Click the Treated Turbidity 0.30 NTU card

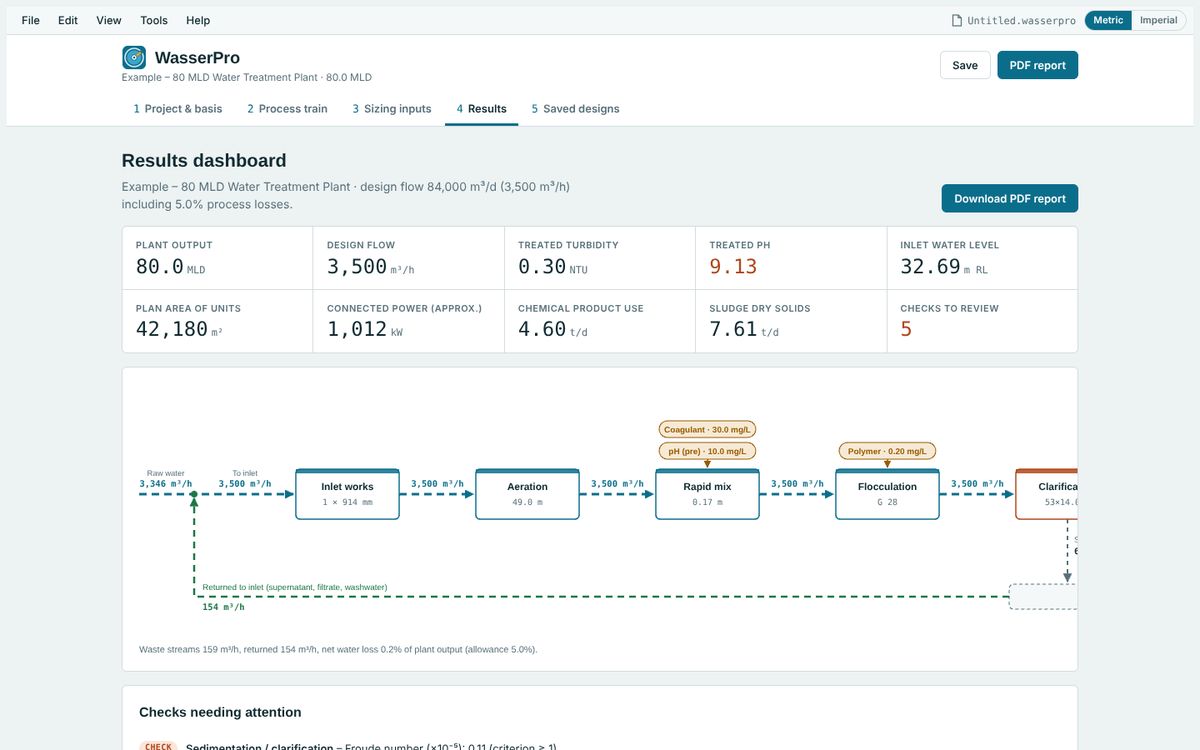600,258
